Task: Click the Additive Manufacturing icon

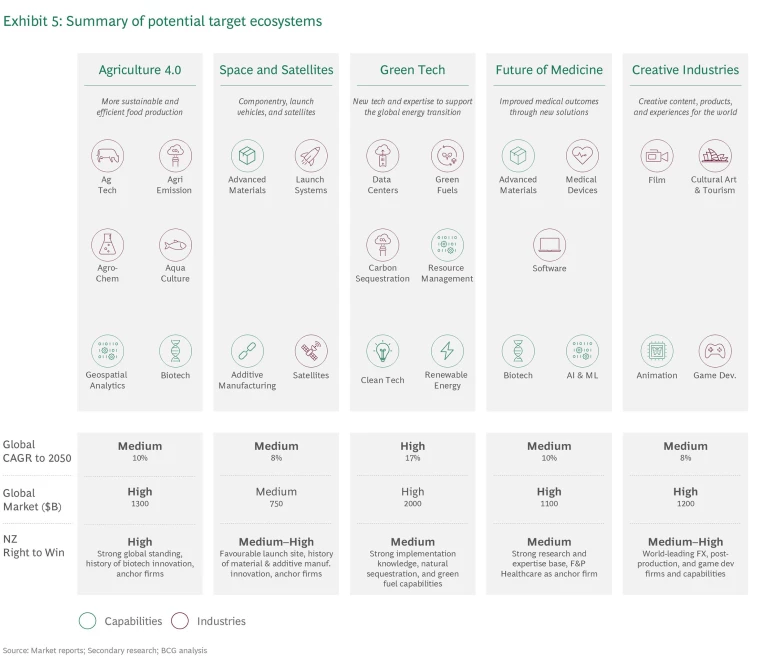Action: click(247, 351)
